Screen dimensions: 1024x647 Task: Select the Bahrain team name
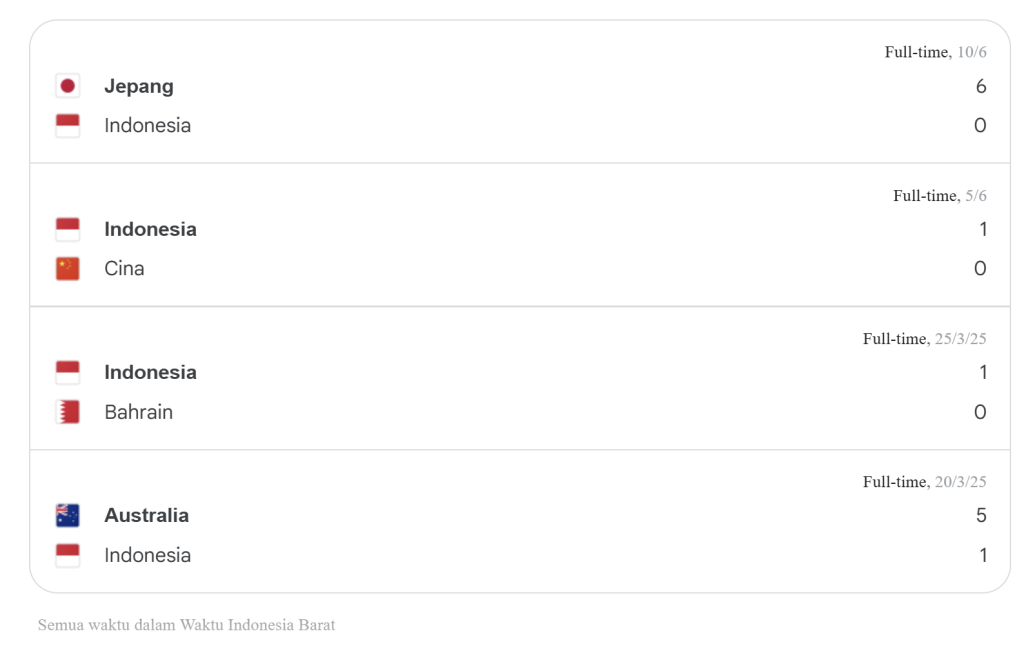click(x=138, y=412)
